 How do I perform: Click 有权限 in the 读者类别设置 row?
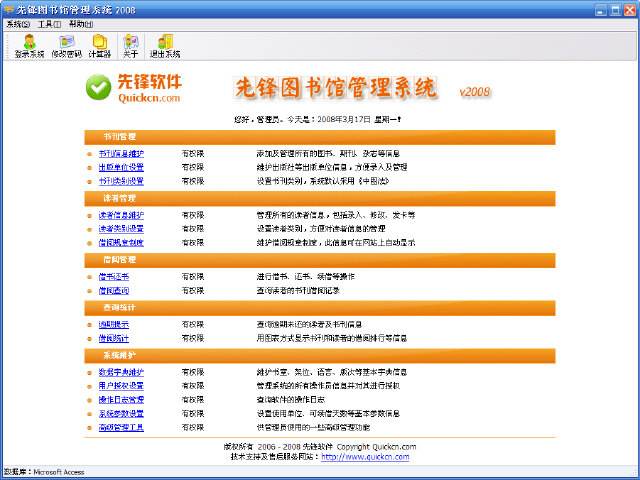[x=193, y=229]
